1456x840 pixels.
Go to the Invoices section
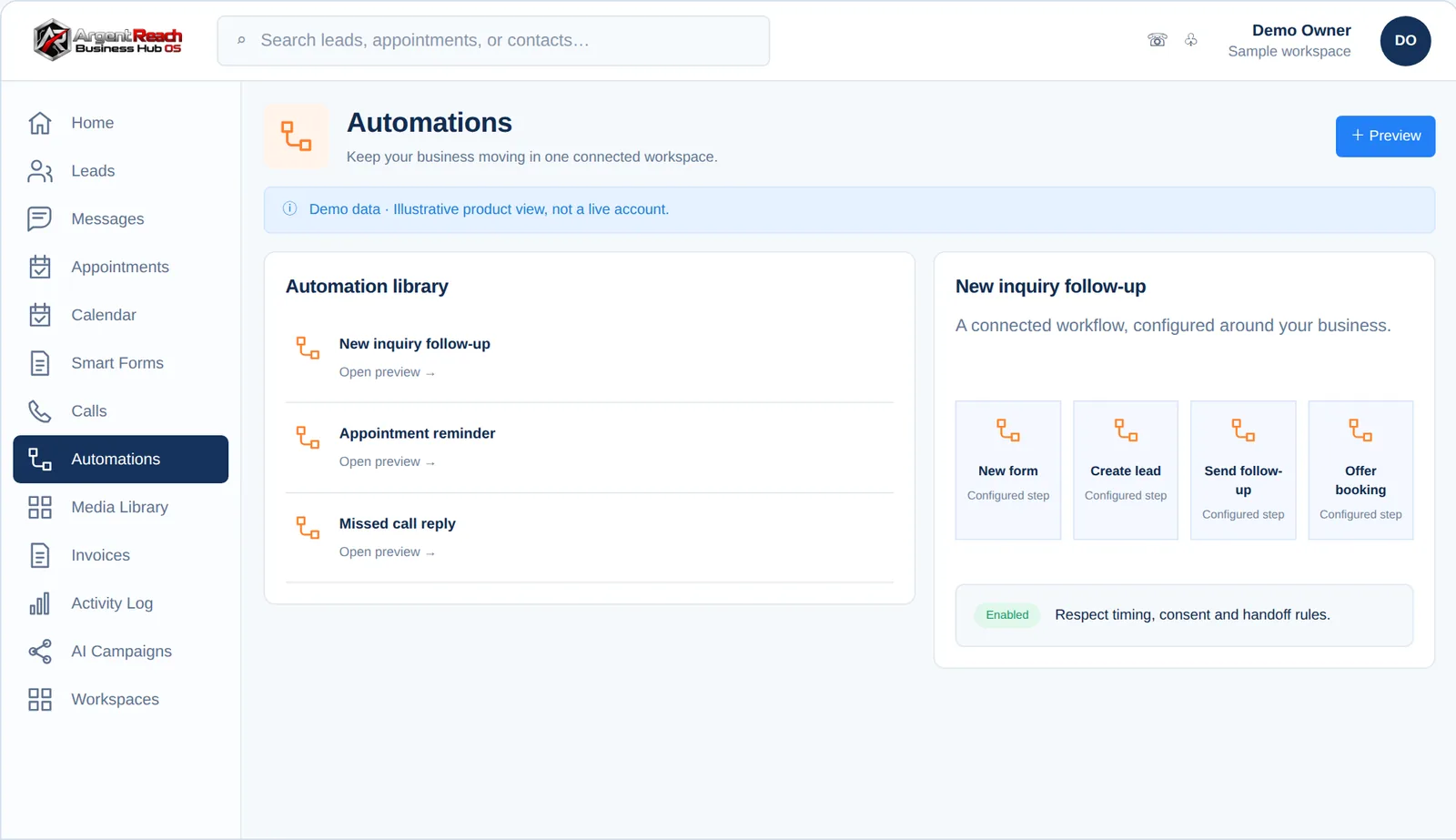coord(121,555)
